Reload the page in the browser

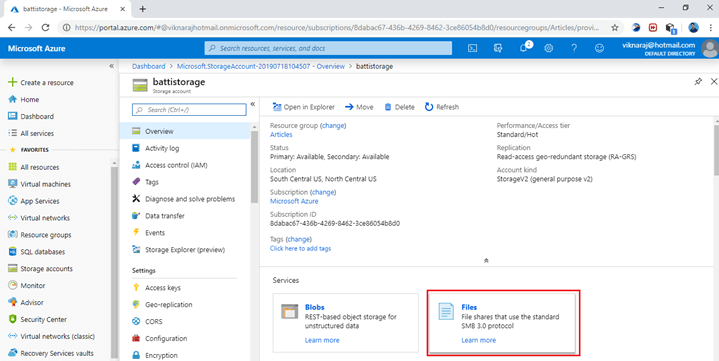[x=45, y=28]
